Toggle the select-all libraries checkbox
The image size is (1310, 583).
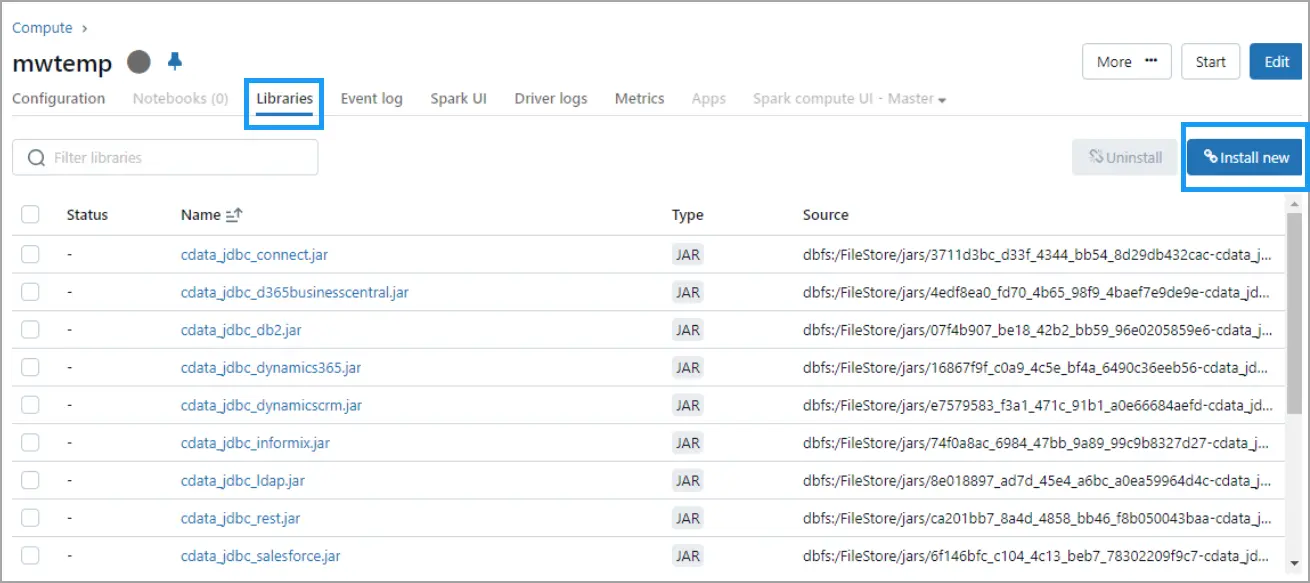point(30,215)
